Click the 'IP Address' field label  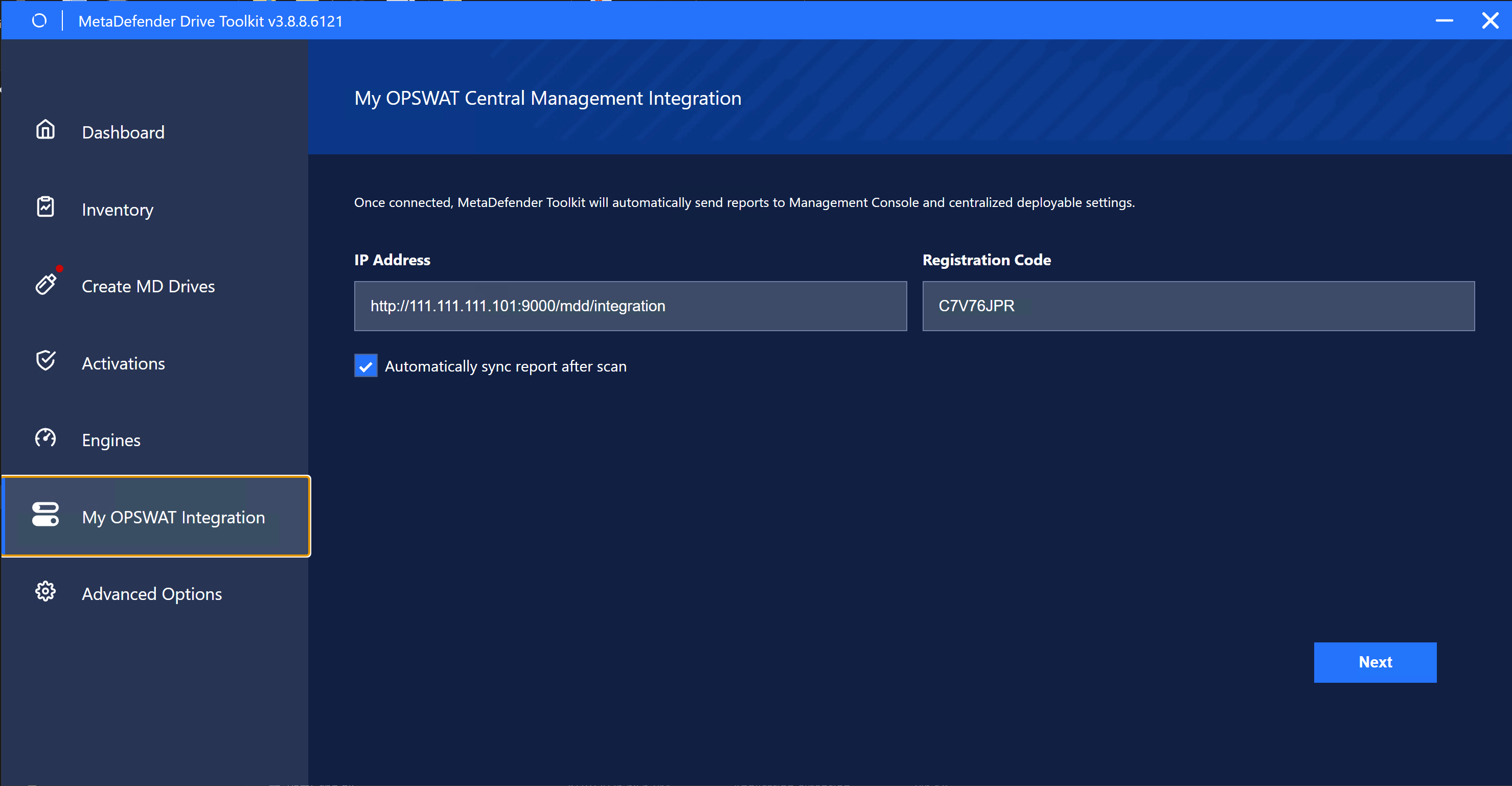pos(392,260)
